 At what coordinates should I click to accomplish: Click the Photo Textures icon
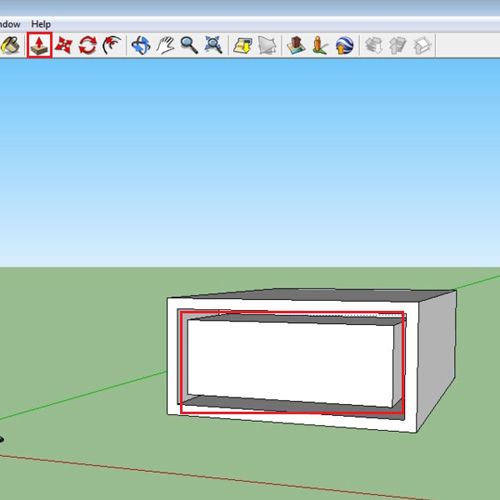click(x=320, y=45)
